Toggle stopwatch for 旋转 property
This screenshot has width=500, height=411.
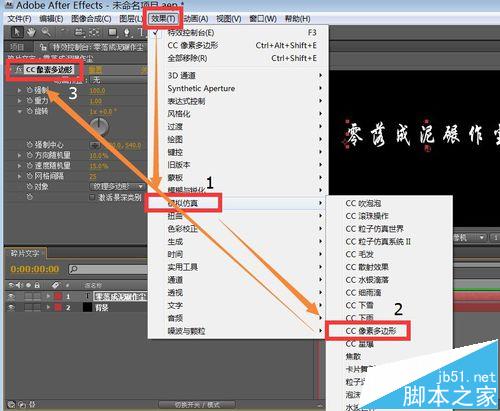(30, 111)
